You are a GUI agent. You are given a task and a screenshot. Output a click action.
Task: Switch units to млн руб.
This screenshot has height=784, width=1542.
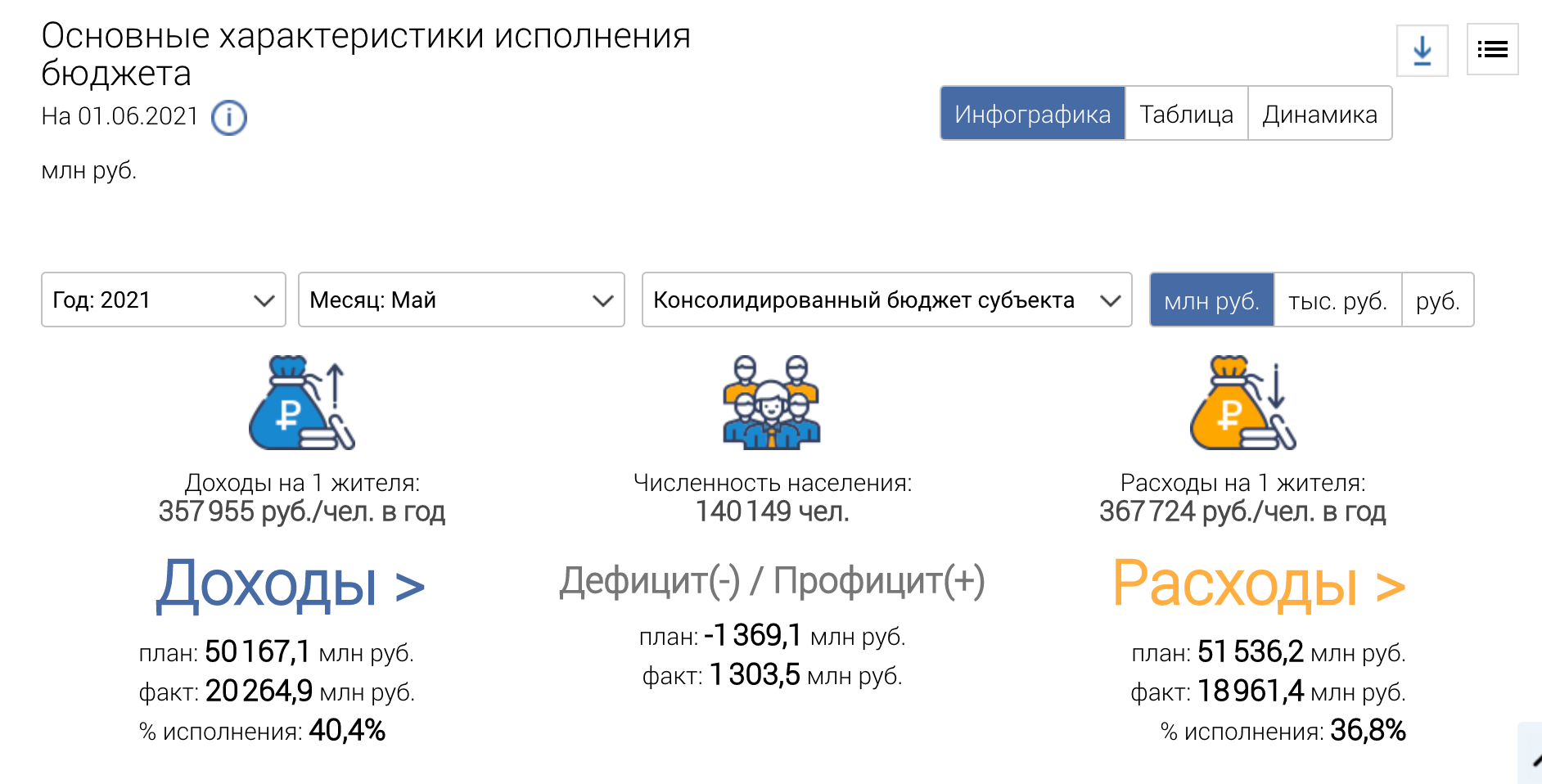pos(1211,300)
